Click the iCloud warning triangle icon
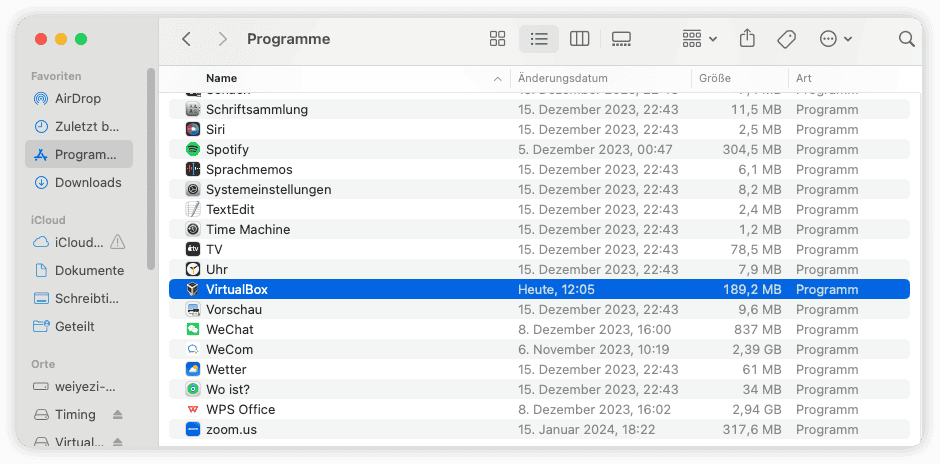Viewport: 940px width, 464px height. (118, 242)
